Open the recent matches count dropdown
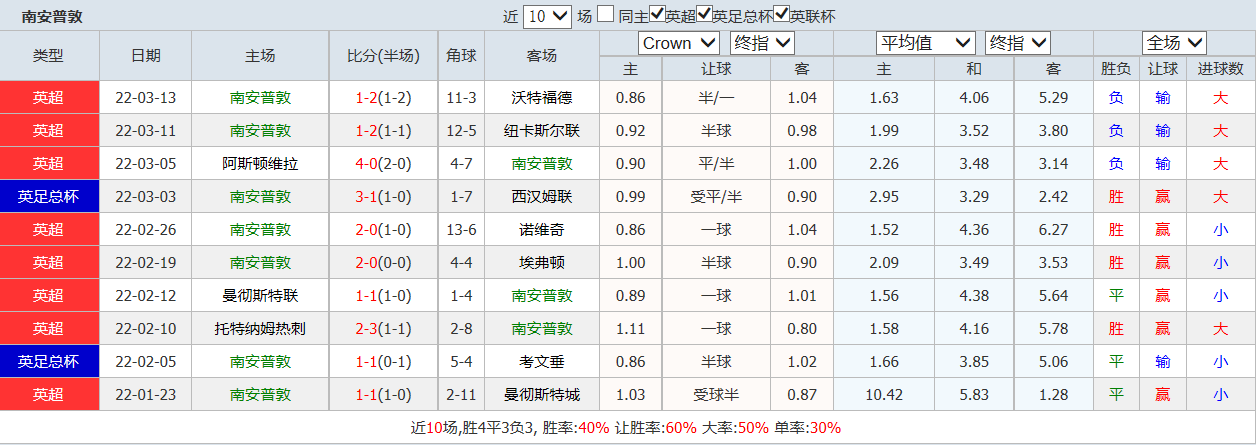This screenshot has height=445, width=1257. 547,16
